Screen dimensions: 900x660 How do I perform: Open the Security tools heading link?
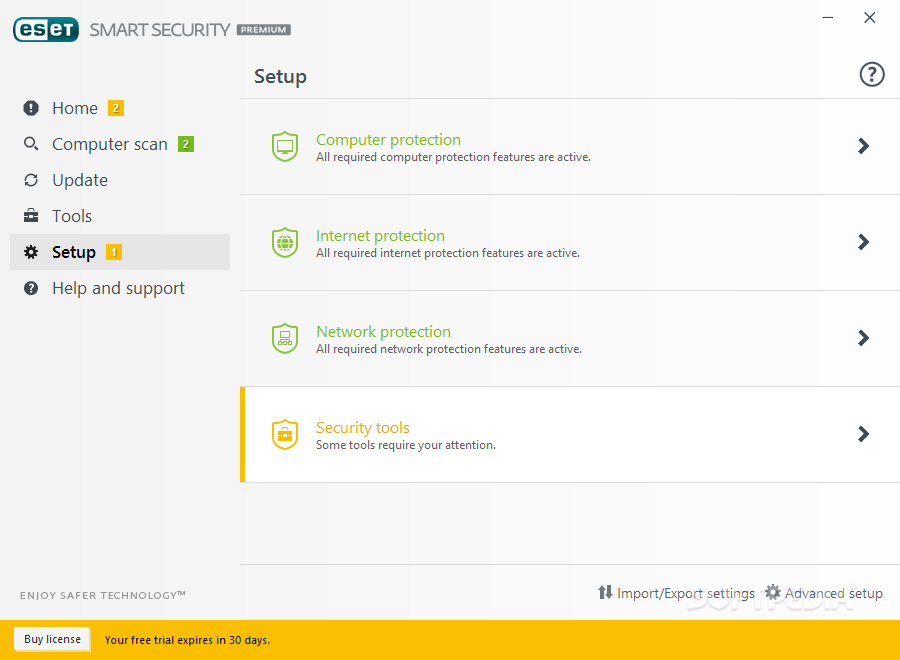(363, 428)
